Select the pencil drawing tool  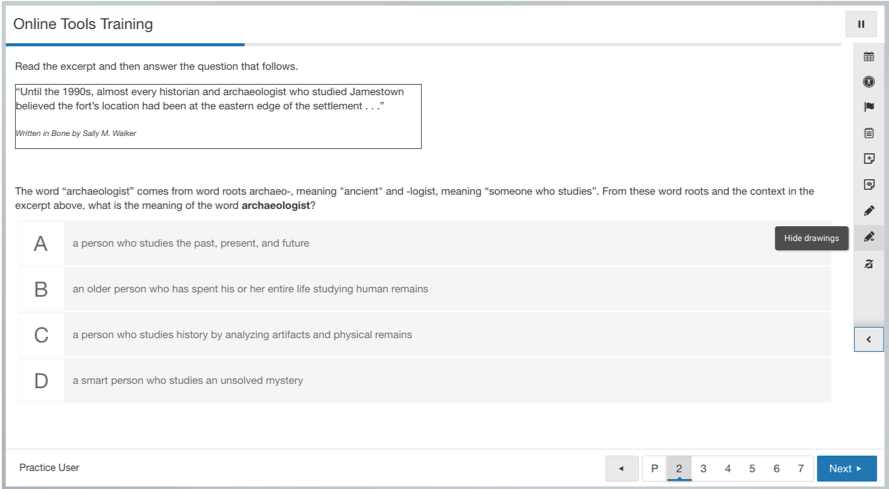pos(869,211)
